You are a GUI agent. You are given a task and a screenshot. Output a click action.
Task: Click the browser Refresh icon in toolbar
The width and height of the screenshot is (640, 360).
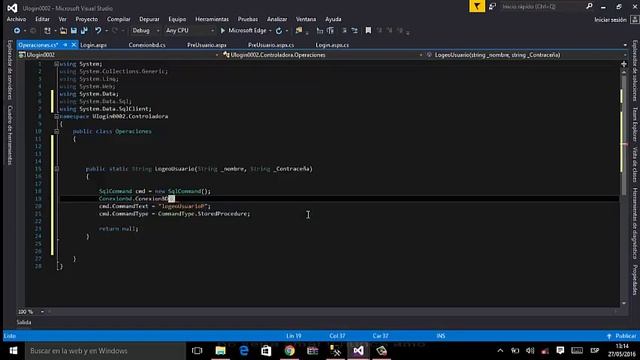click(279, 31)
